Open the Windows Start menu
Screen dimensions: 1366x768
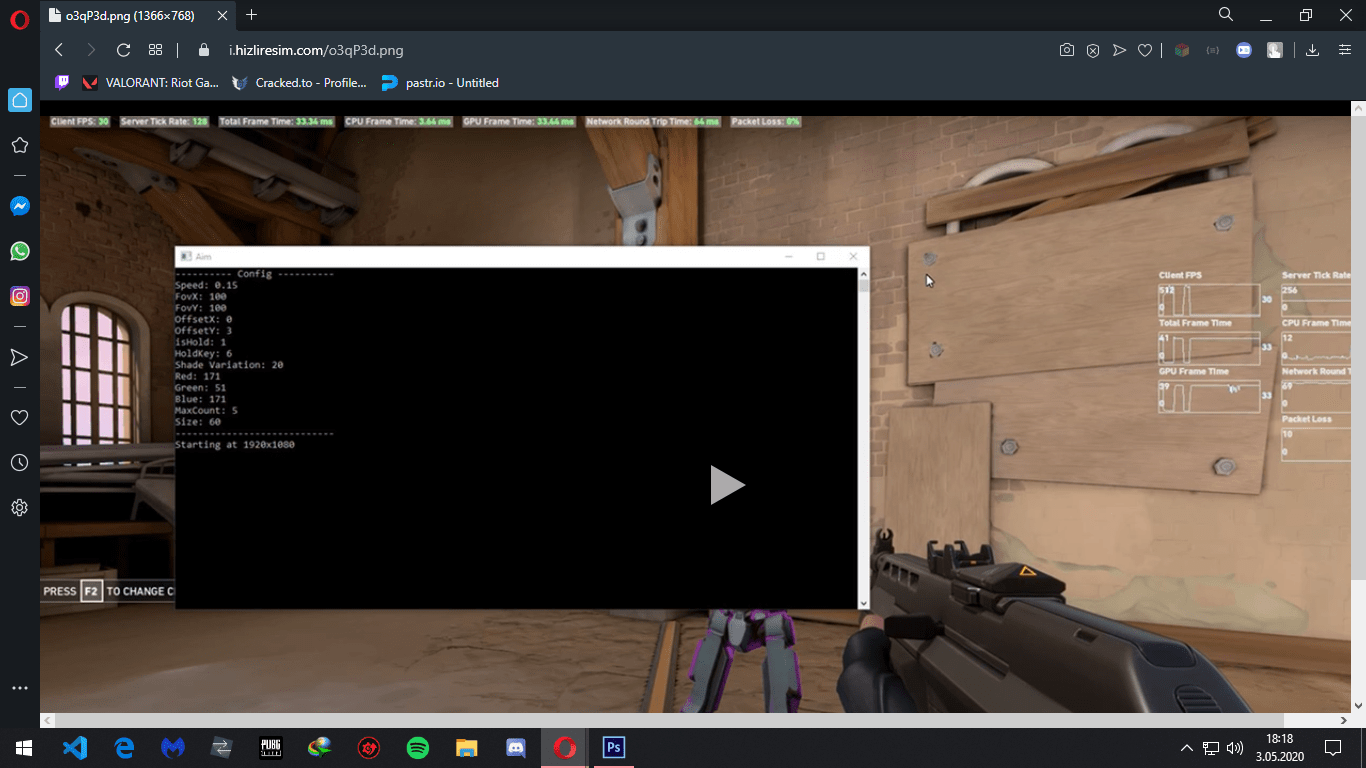click(24, 747)
